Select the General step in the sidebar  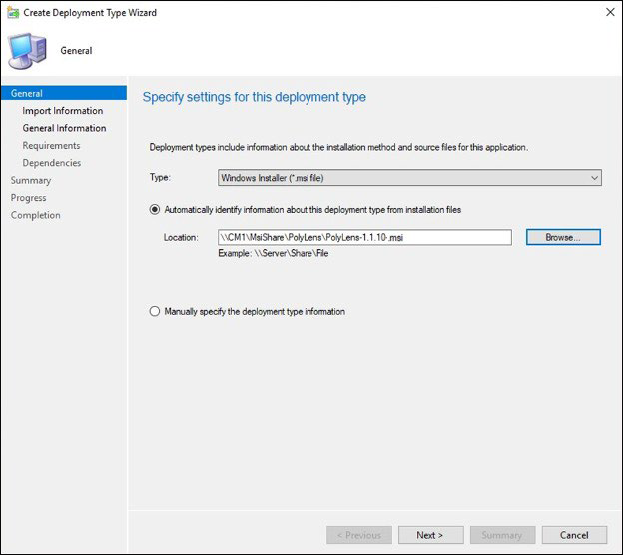click(64, 93)
